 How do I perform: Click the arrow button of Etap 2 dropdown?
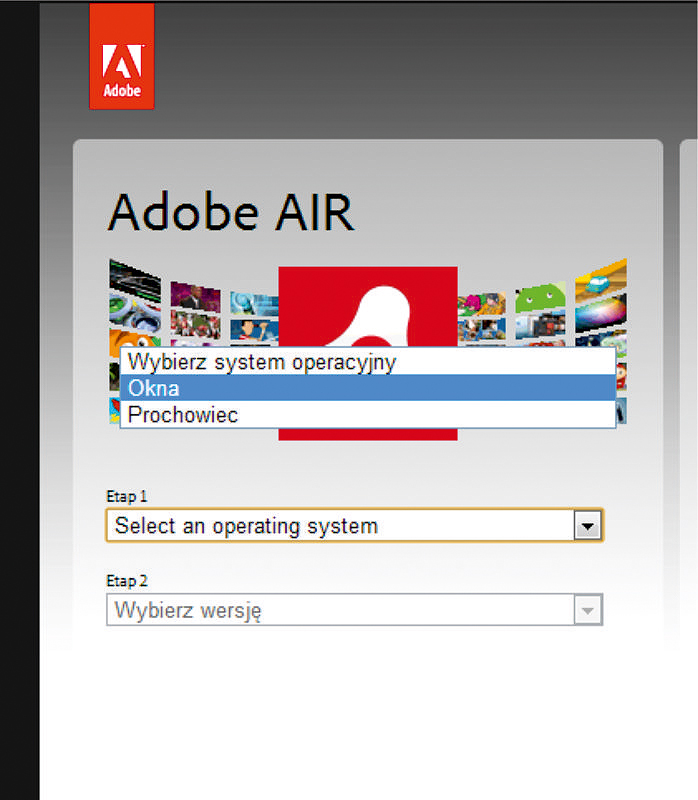click(x=588, y=610)
